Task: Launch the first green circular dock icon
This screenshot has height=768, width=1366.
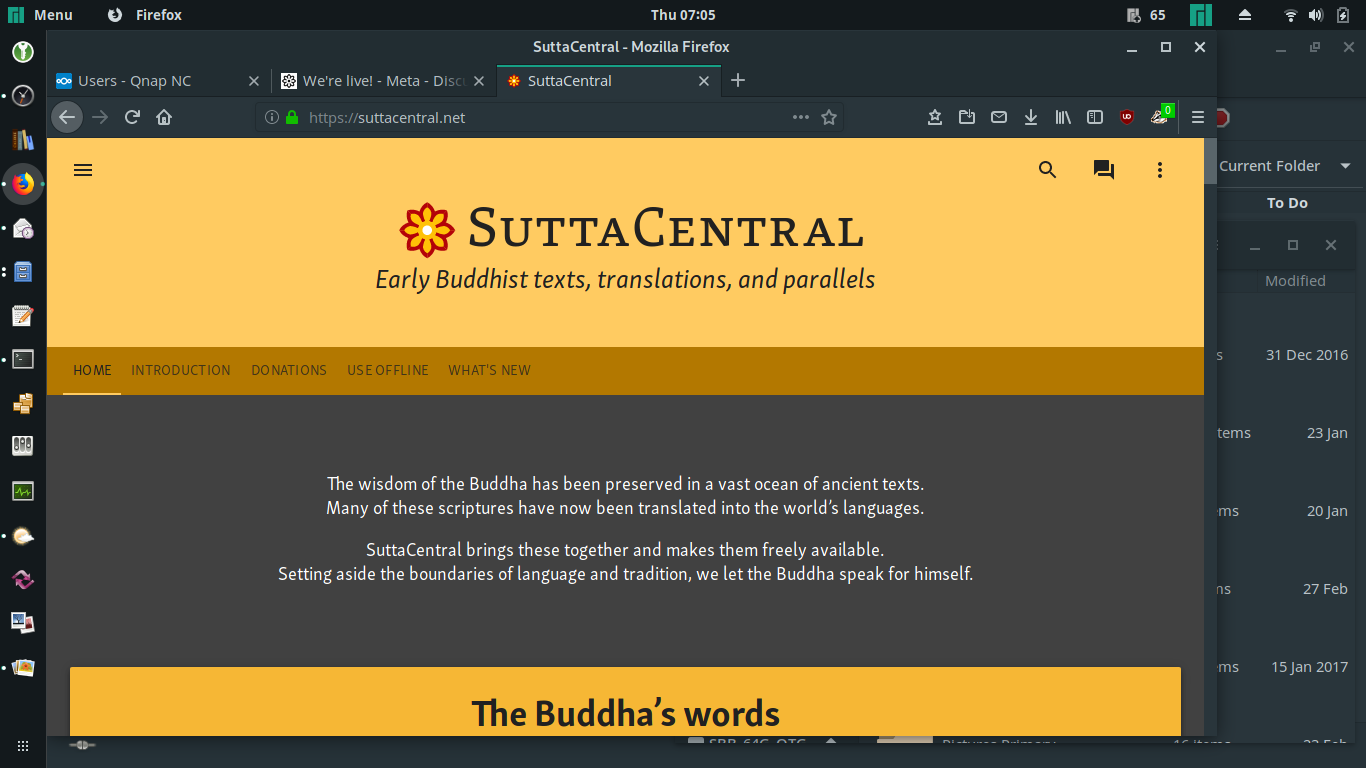Action: (x=23, y=51)
